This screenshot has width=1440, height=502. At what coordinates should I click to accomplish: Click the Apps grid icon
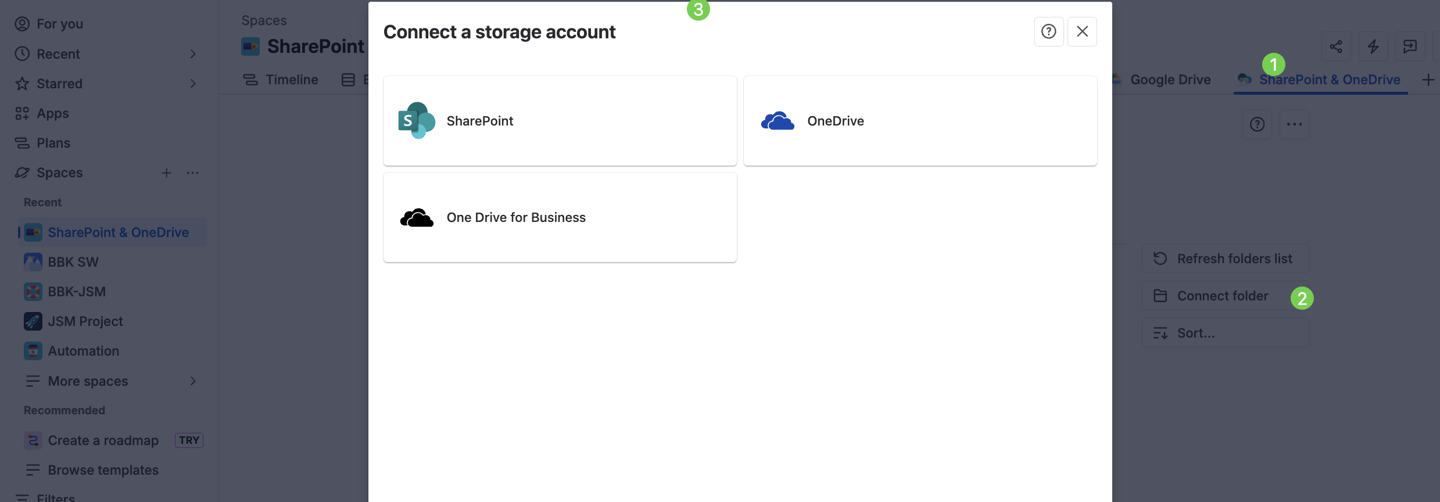[x=22, y=113]
